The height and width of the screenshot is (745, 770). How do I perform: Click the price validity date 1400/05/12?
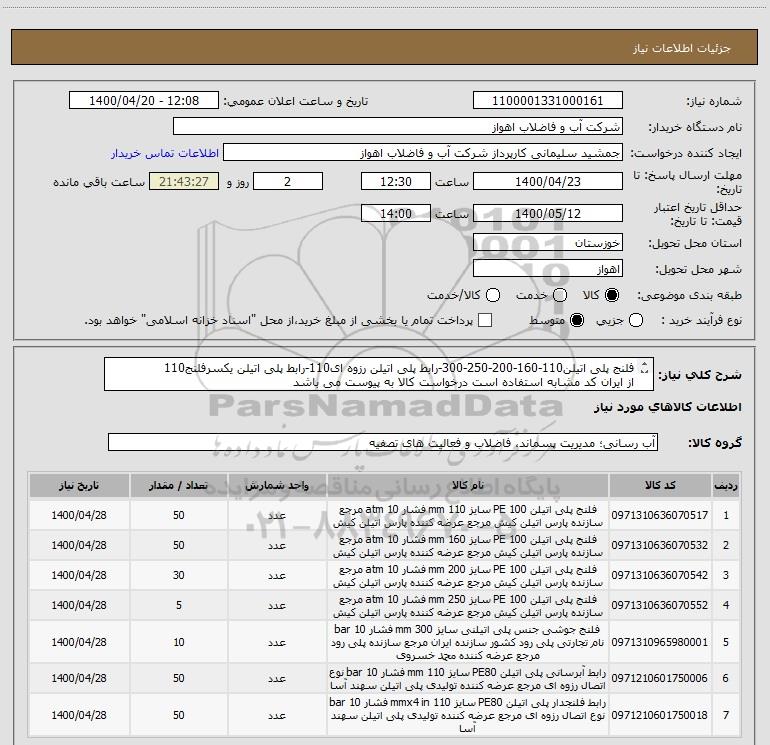point(548,213)
